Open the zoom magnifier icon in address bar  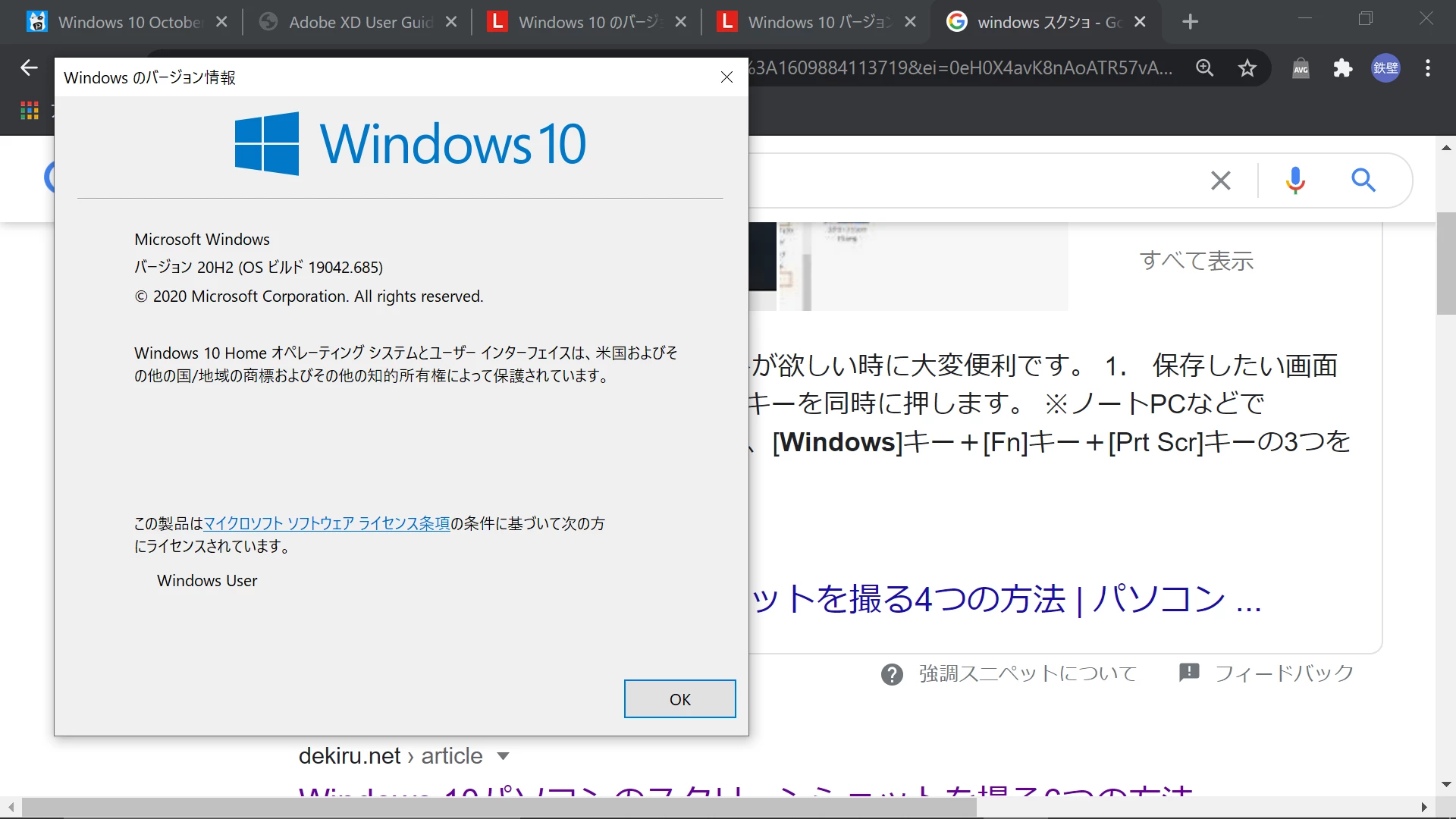[1204, 68]
